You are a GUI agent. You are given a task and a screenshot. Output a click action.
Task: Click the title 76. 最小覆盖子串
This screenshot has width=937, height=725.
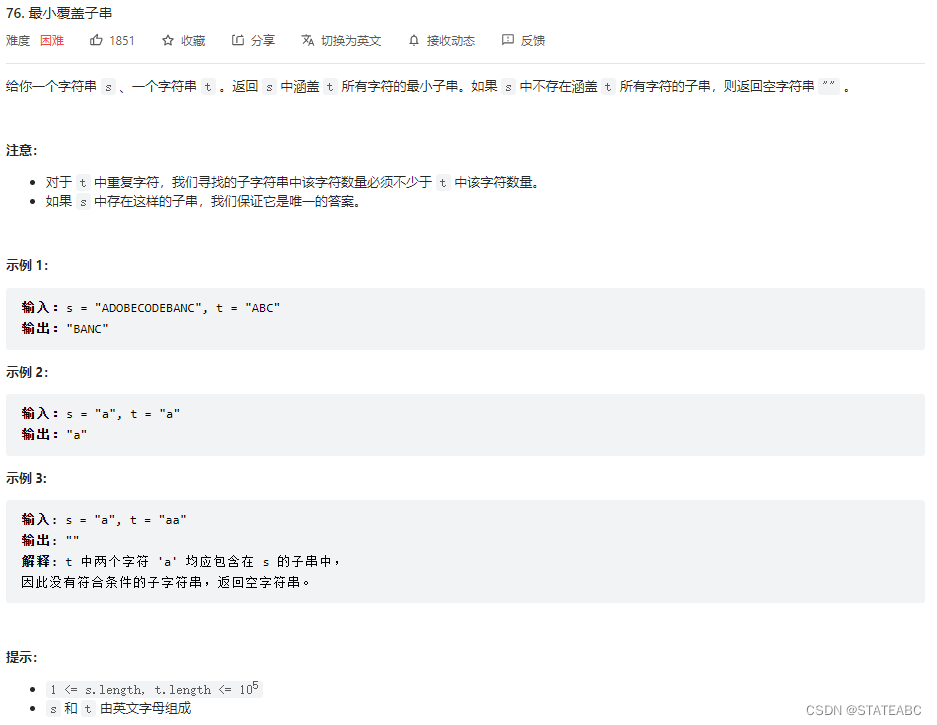pyautogui.click(x=59, y=13)
